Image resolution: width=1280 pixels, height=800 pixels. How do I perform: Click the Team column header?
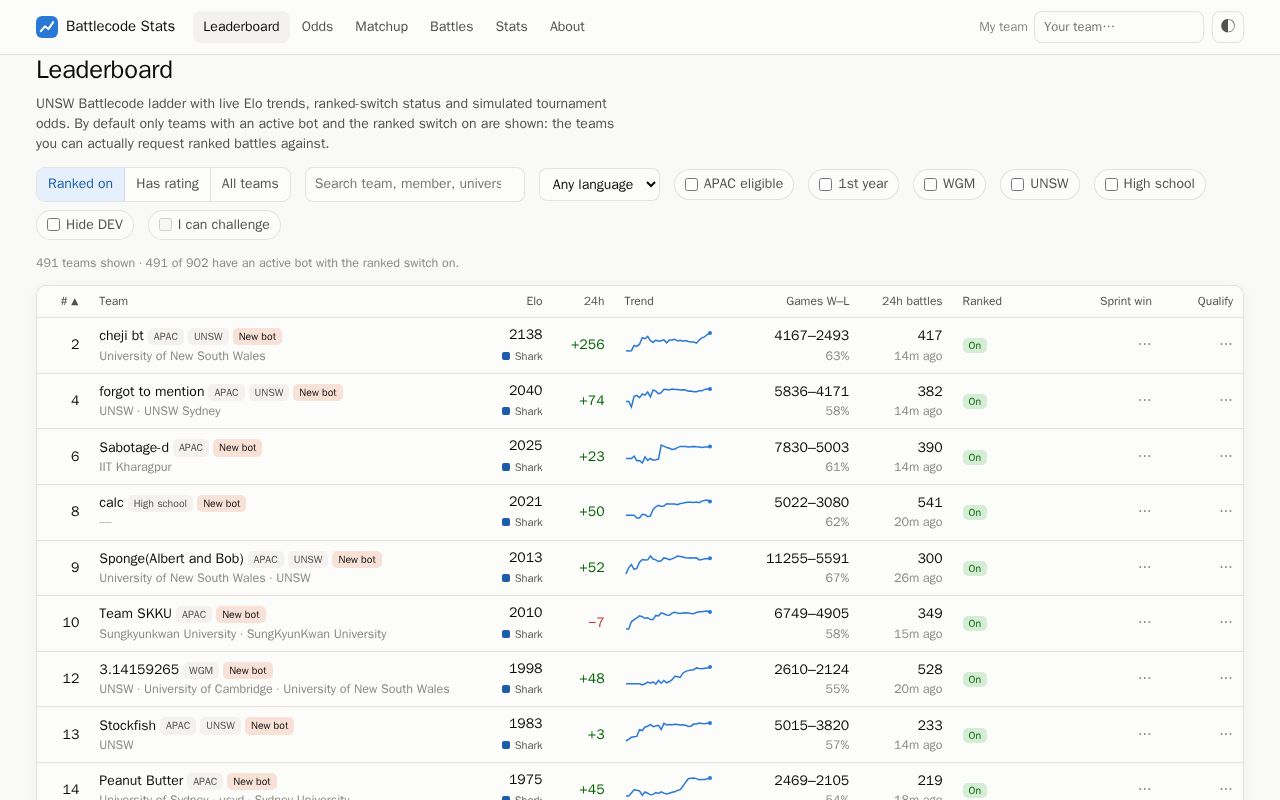113,301
